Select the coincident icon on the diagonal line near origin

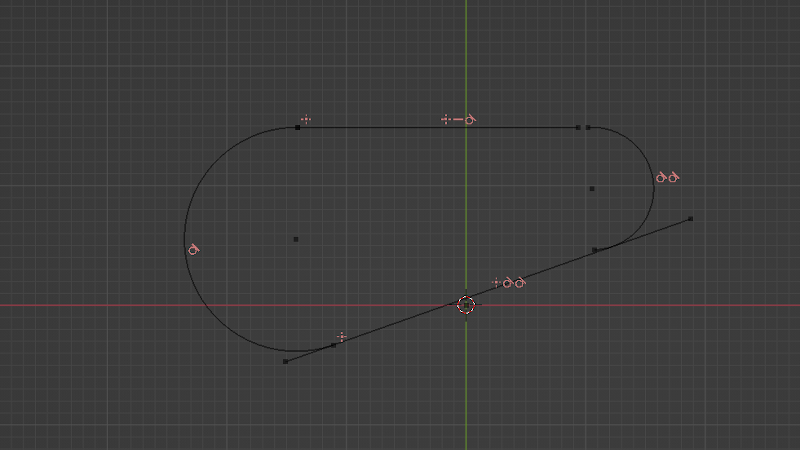496,283
